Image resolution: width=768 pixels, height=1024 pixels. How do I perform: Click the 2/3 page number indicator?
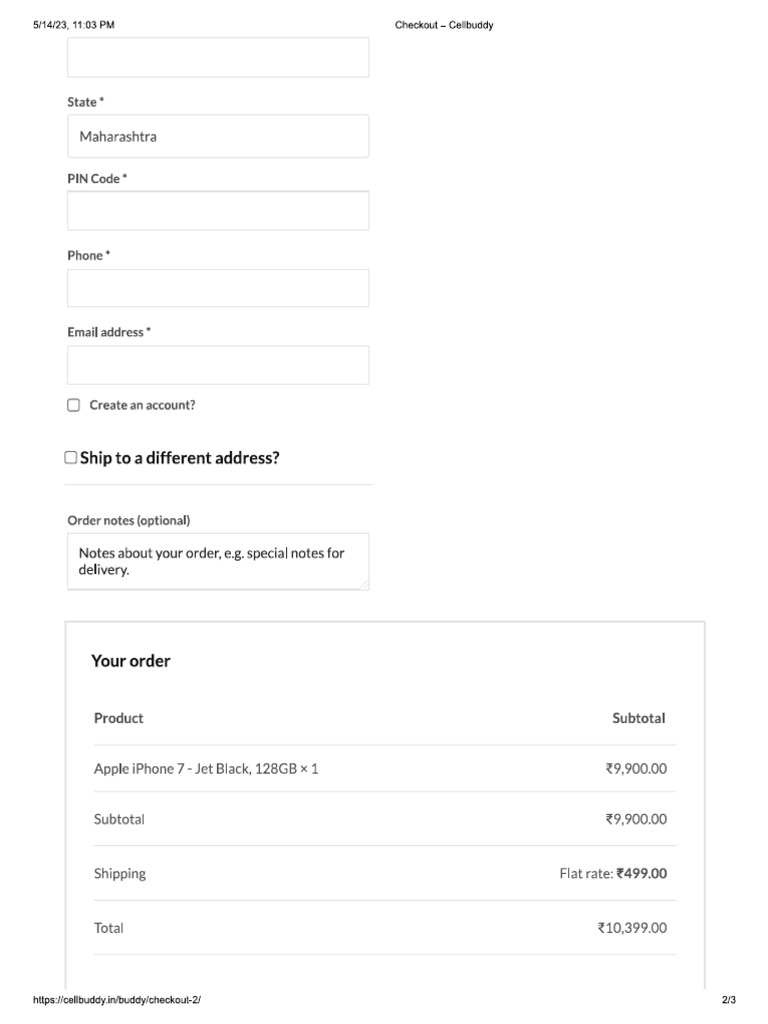[728, 1000]
